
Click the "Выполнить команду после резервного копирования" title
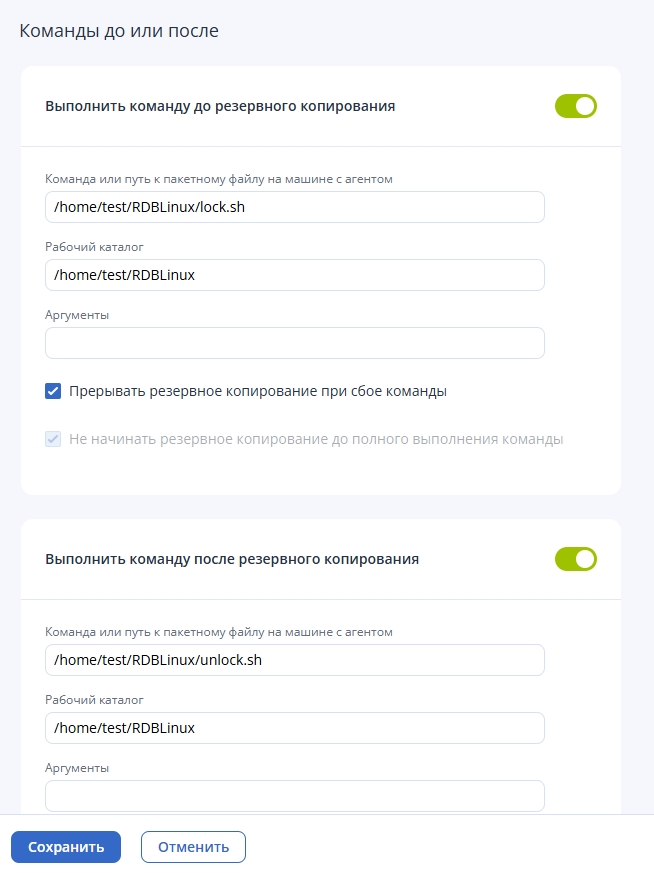[232, 560]
